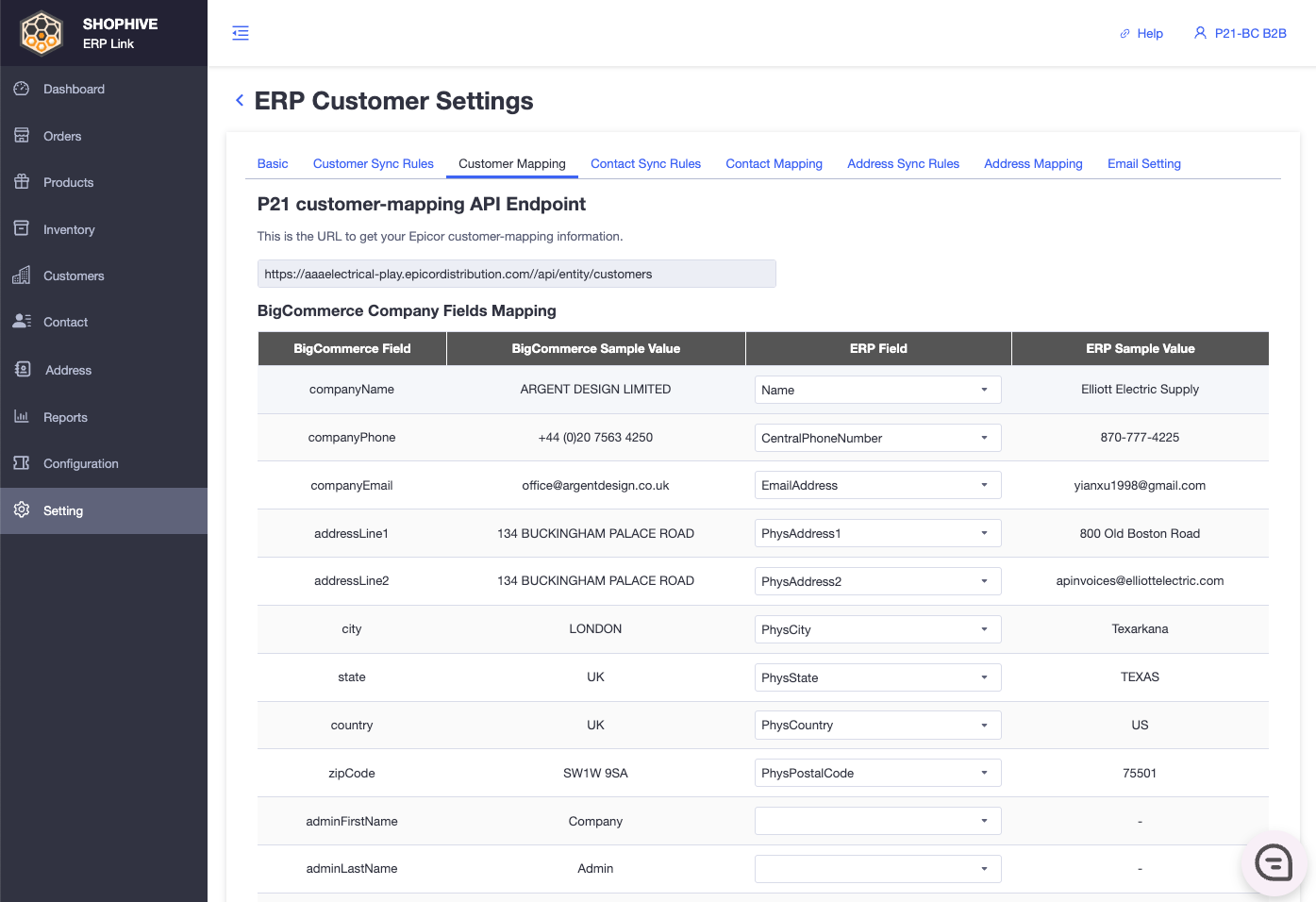Open the PhysState dropdown

[877, 677]
